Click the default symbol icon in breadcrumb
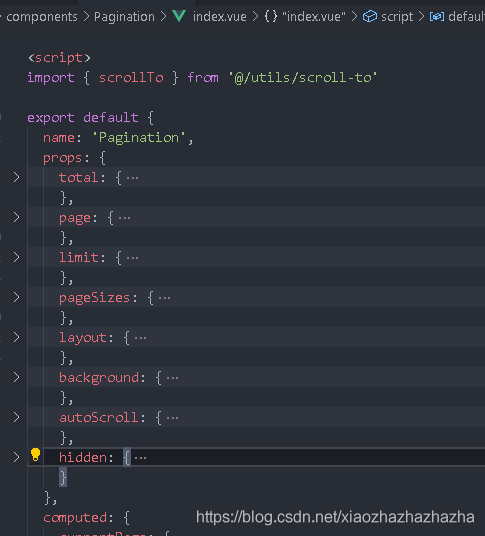The image size is (485, 536). click(x=437, y=16)
